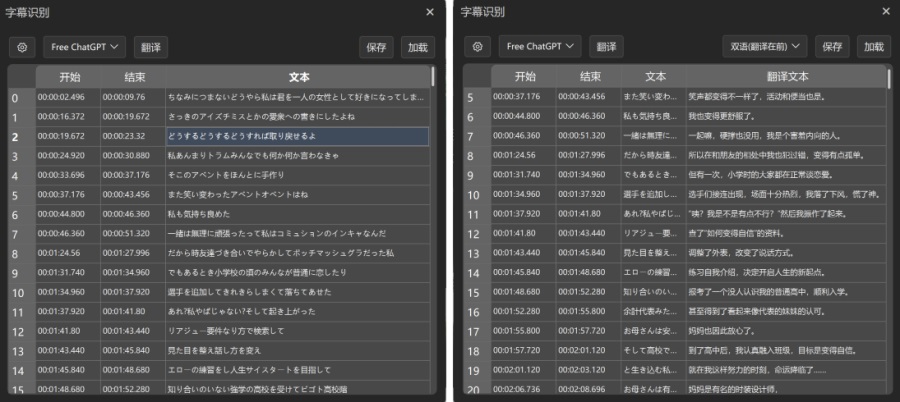This screenshot has height=402, width=900.
Task: Click start time 00:02:06.736 in right table
Action: (524, 389)
